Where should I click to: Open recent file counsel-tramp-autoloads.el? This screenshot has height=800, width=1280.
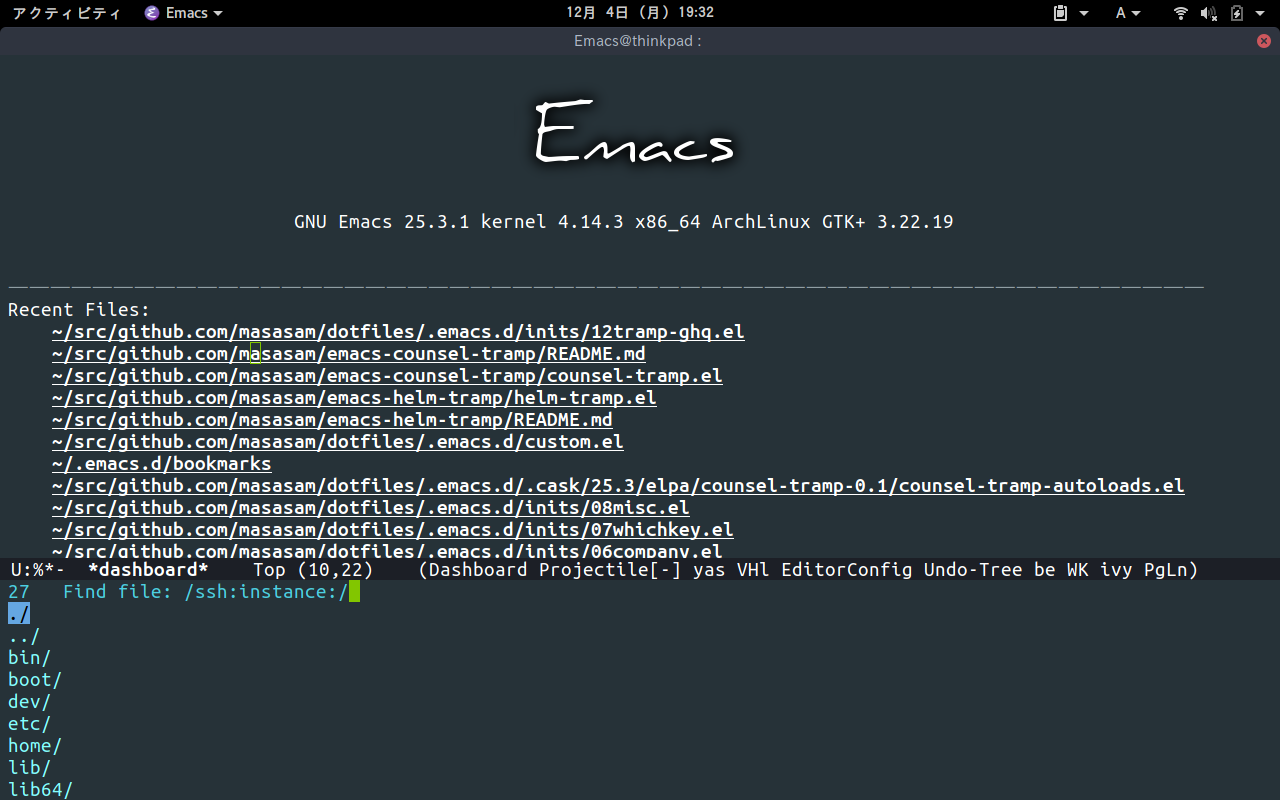(x=618, y=486)
